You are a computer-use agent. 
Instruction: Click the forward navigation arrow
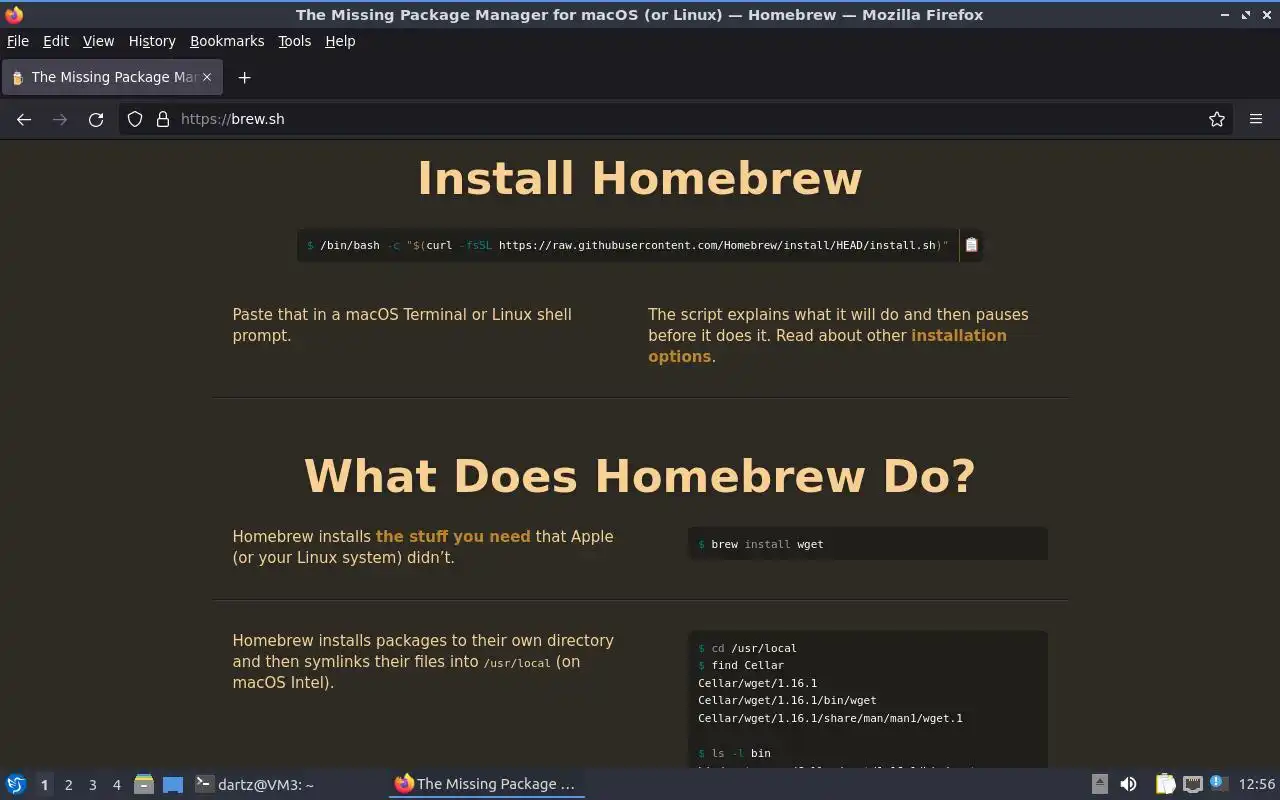(x=60, y=119)
